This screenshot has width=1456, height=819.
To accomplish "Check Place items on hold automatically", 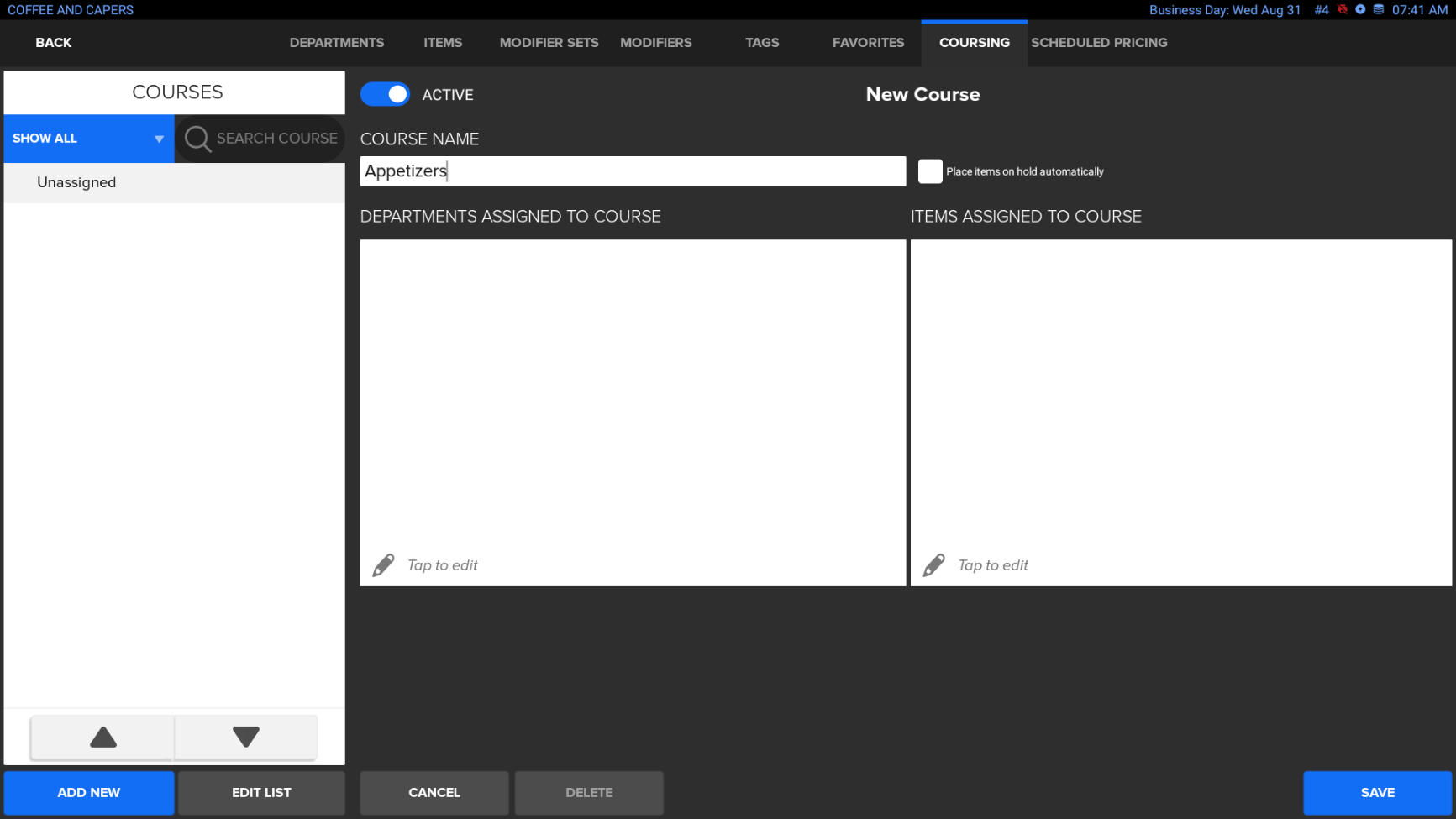I will point(929,171).
